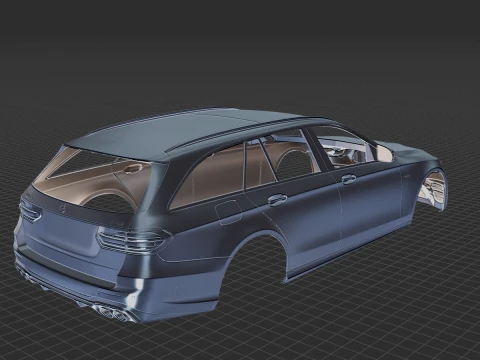
Task: Click the fuel filler door on the car
Action: tap(229, 212)
